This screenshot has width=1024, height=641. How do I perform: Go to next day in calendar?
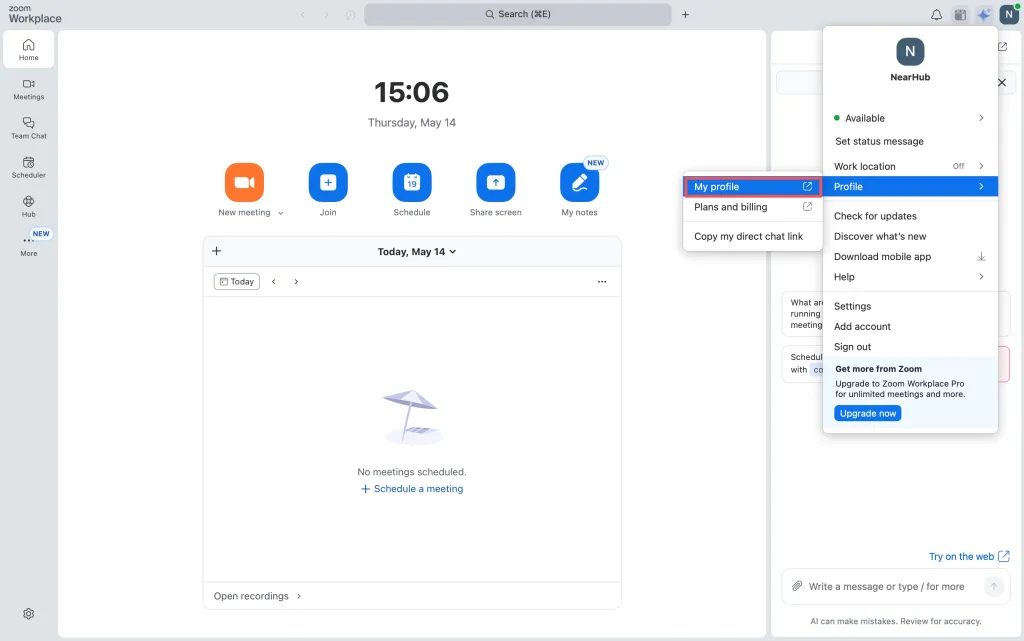296,281
